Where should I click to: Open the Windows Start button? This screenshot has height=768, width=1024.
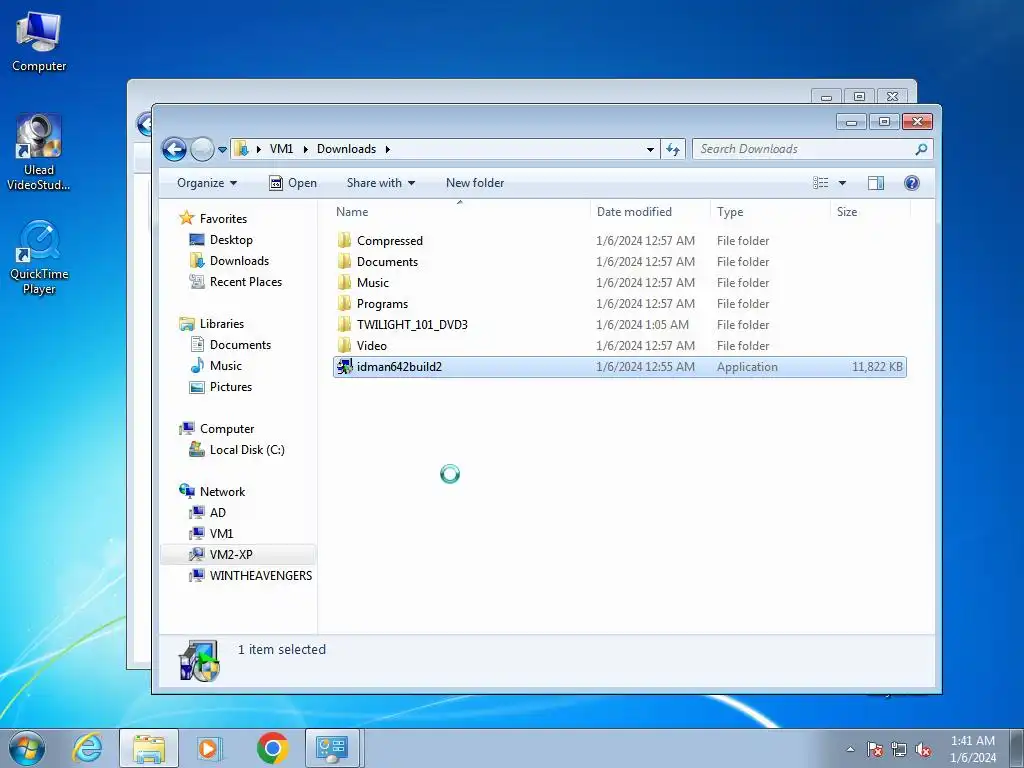27,748
